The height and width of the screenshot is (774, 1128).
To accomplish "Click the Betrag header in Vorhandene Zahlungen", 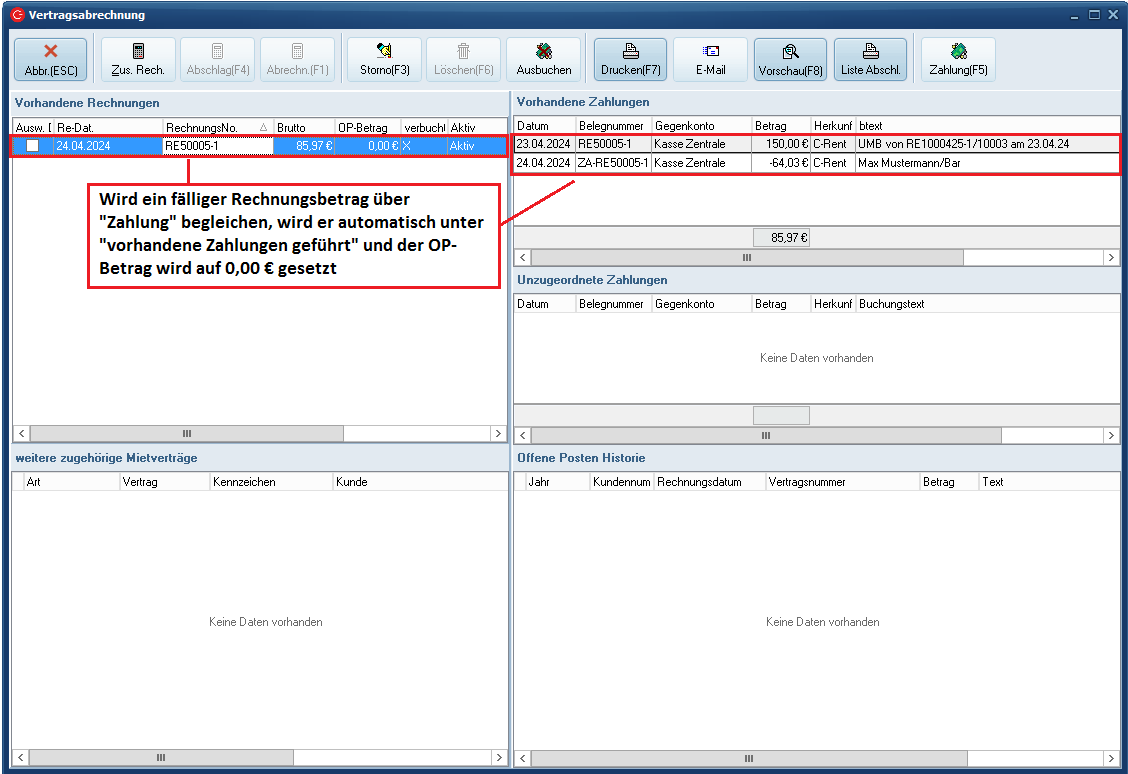I will coord(780,126).
